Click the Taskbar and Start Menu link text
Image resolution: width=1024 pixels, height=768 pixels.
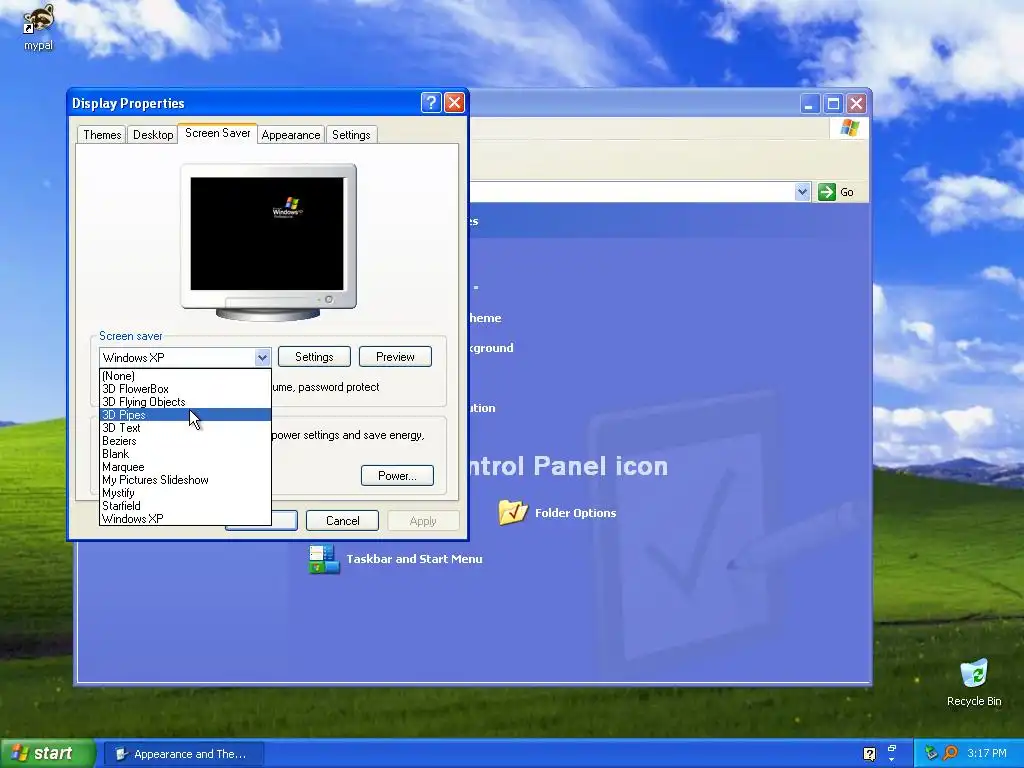click(414, 559)
